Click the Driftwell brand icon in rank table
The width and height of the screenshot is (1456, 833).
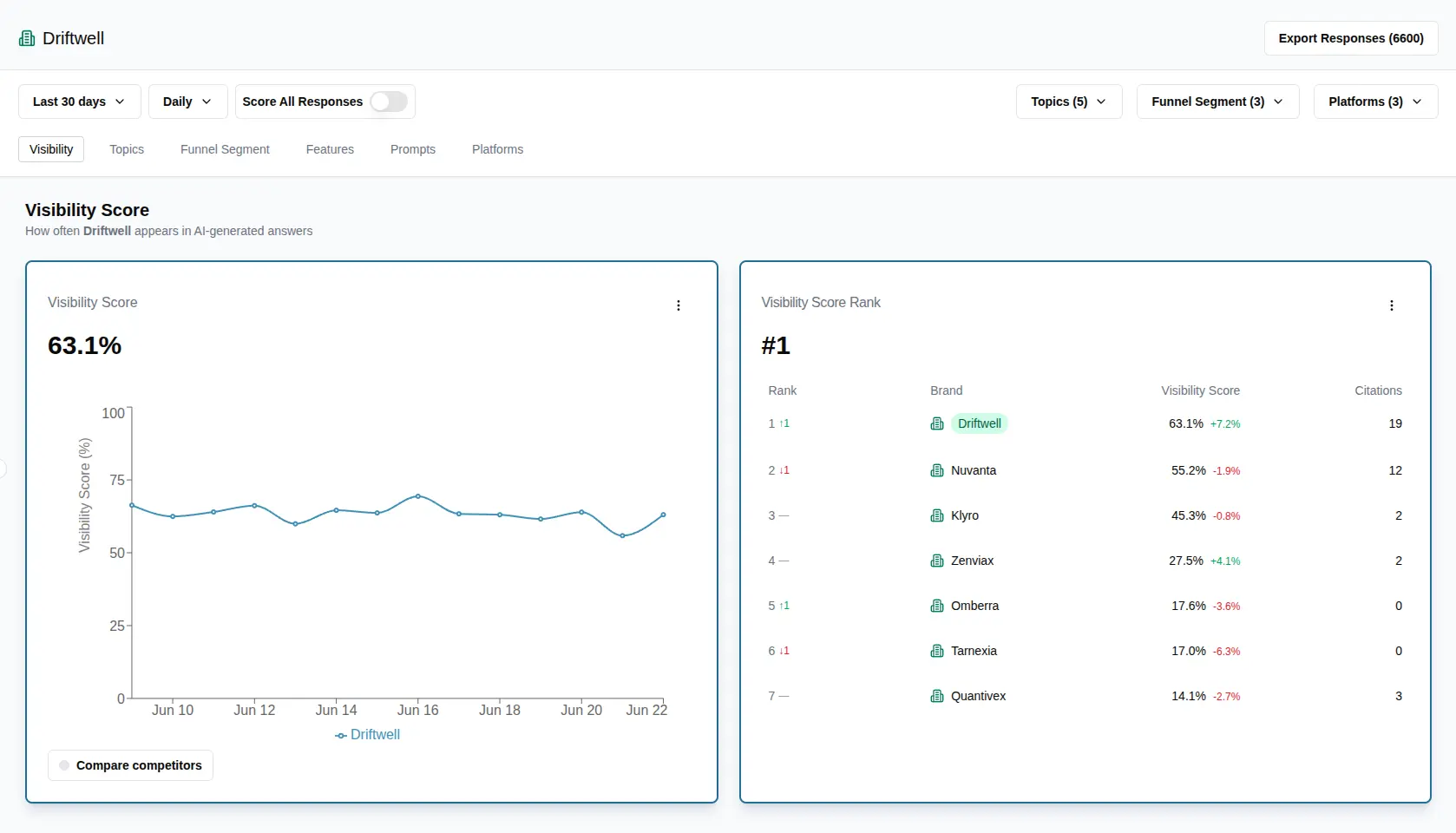[937, 423]
